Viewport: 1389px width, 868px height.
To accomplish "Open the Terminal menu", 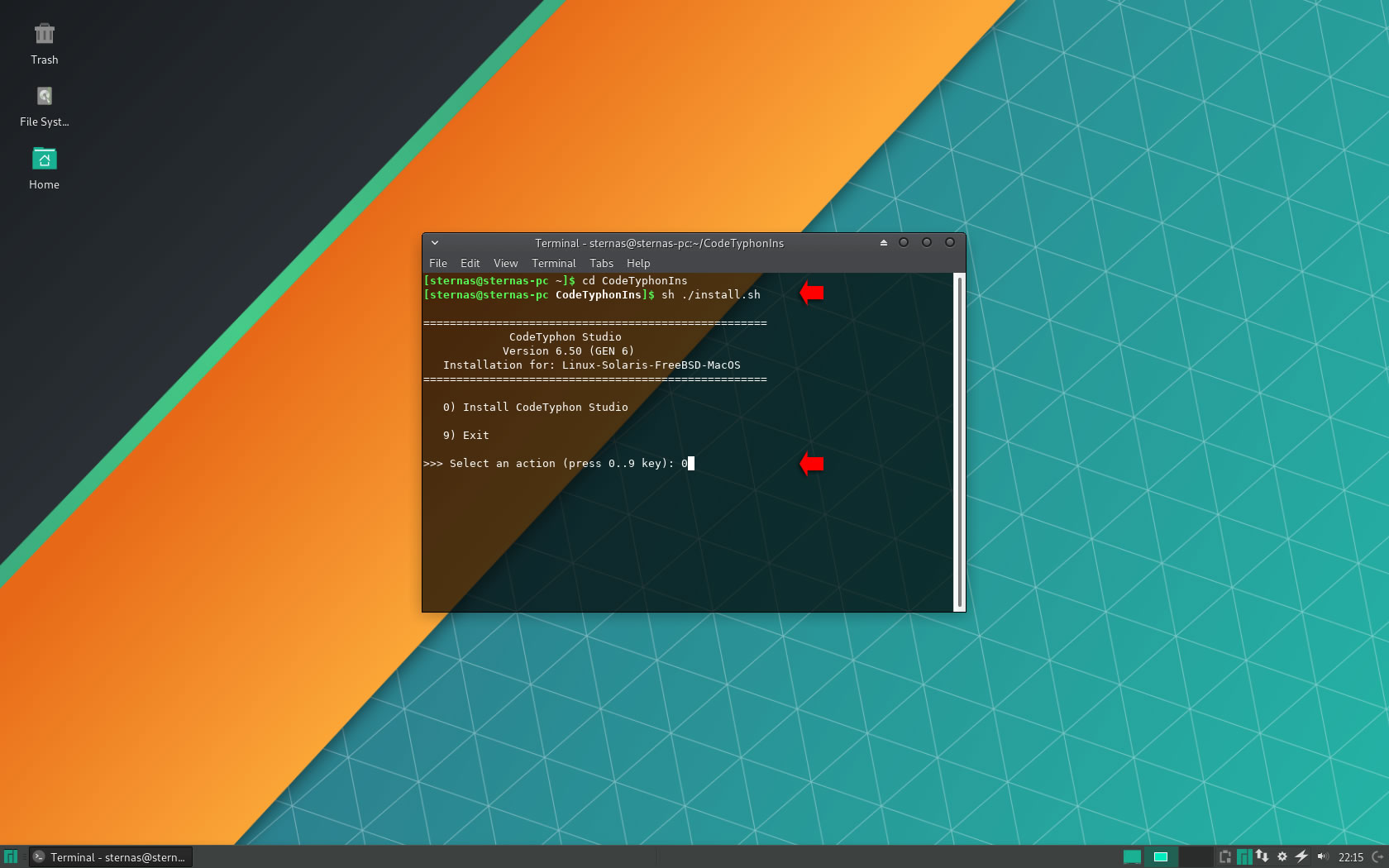I will 554,263.
